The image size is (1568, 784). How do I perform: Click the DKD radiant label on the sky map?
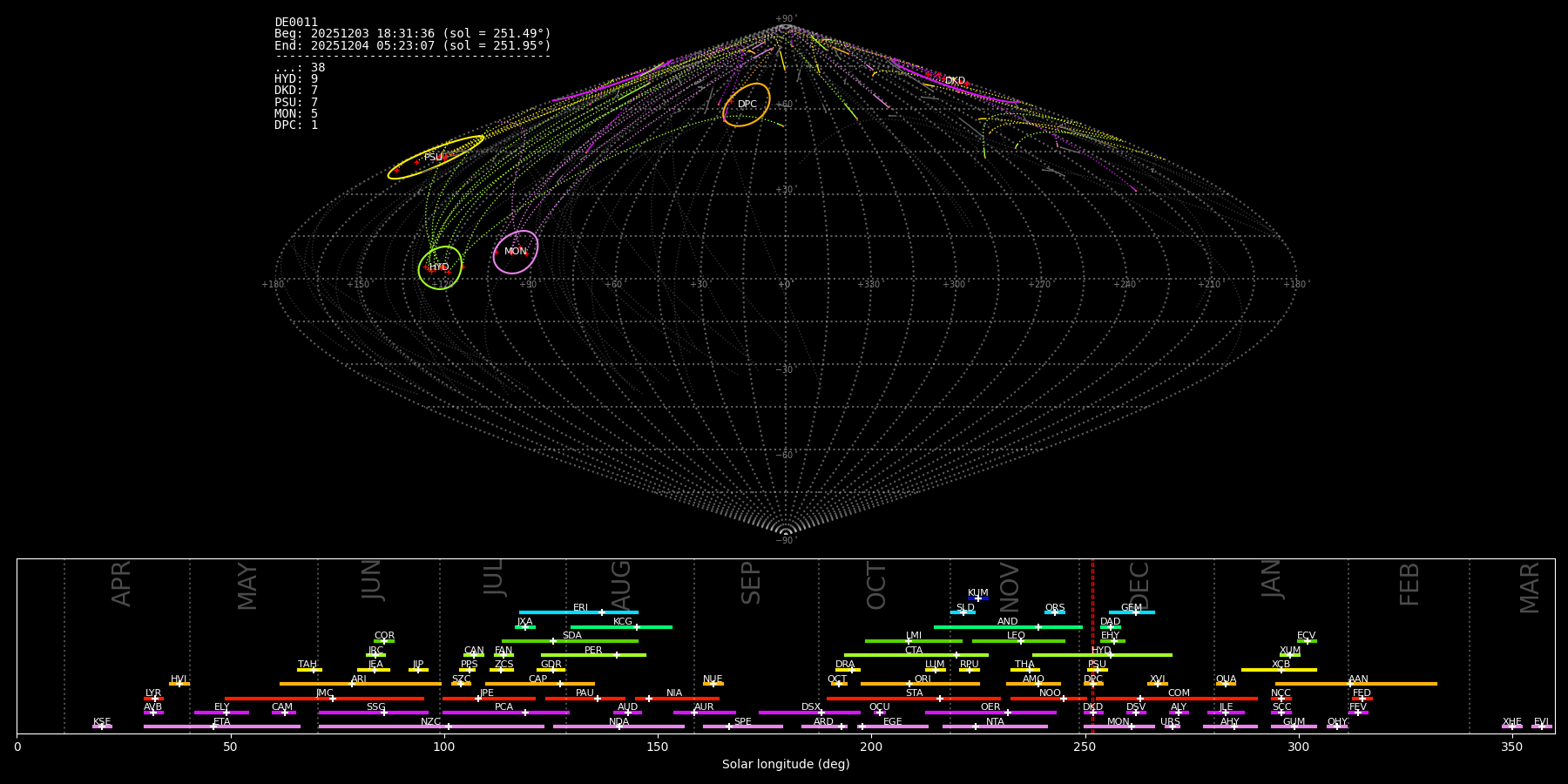pos(955,81)
